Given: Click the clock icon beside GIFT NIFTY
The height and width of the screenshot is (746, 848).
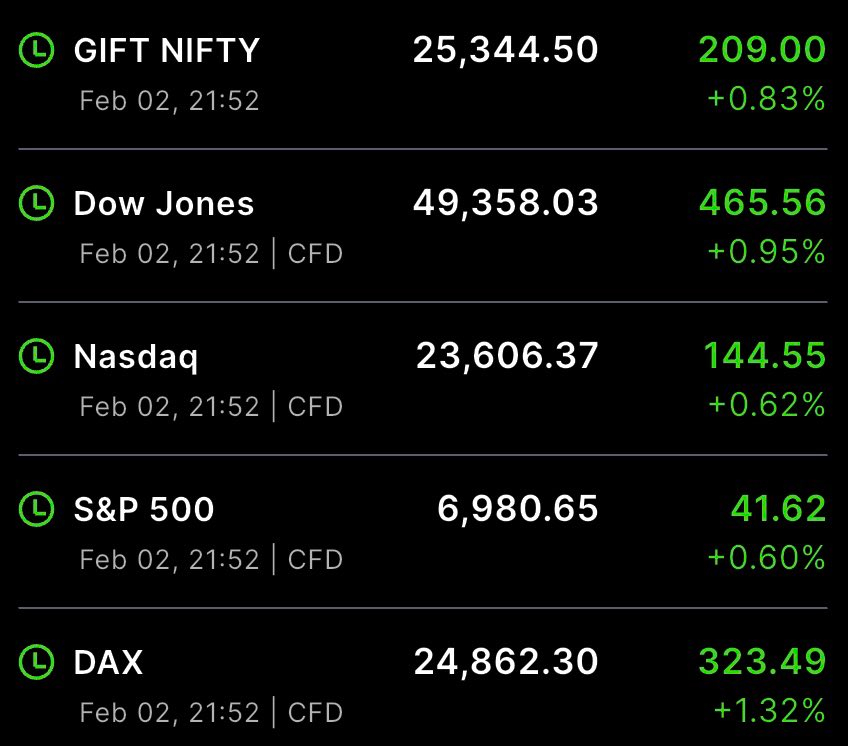Looking at the screenshot, I should pyautogui.click(x=37, y=48).
